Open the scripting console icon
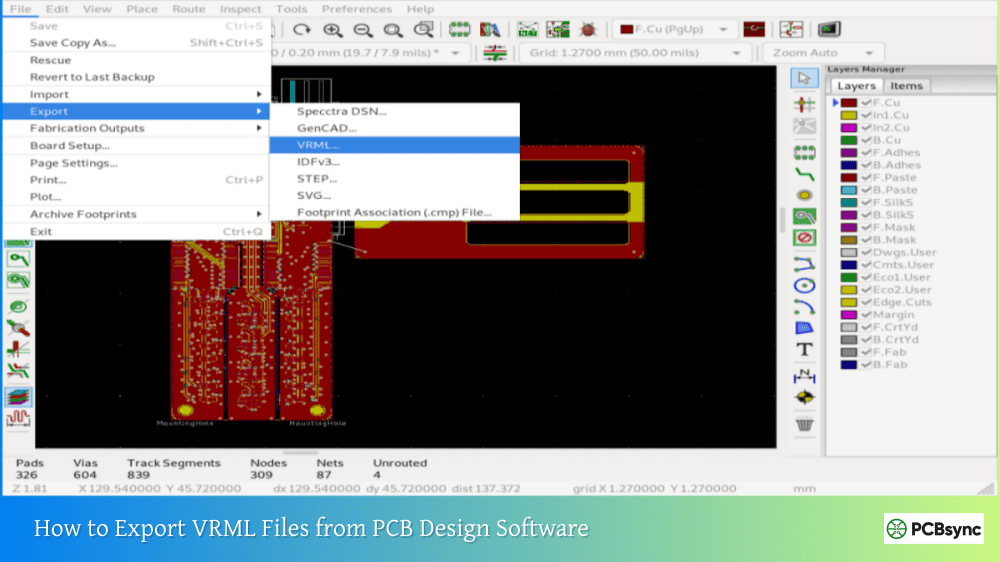The width and height of the screenshot is (1000, 562). [828, 29]
